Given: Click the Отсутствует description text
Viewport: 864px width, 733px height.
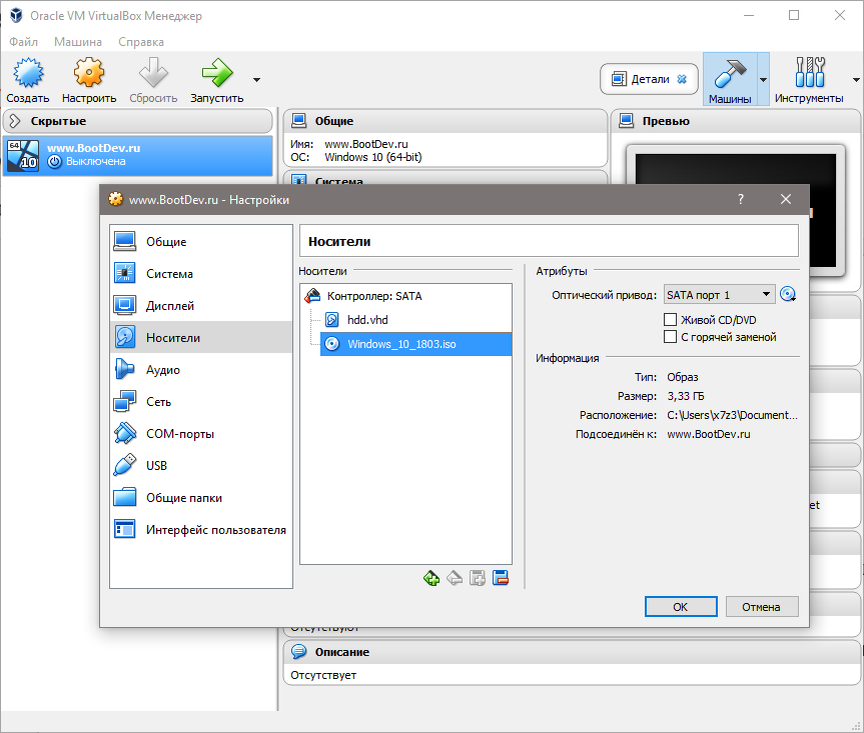Looking at the screenshot, I should (x=323, y=675).
